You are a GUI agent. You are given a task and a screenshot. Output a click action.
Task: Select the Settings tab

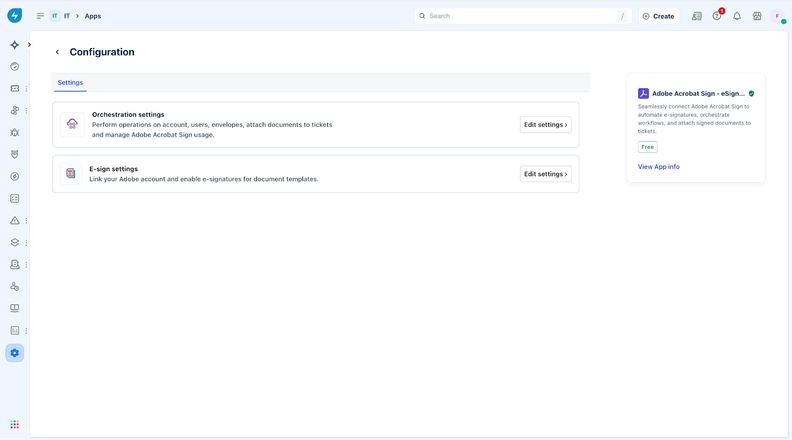(70, 82)
